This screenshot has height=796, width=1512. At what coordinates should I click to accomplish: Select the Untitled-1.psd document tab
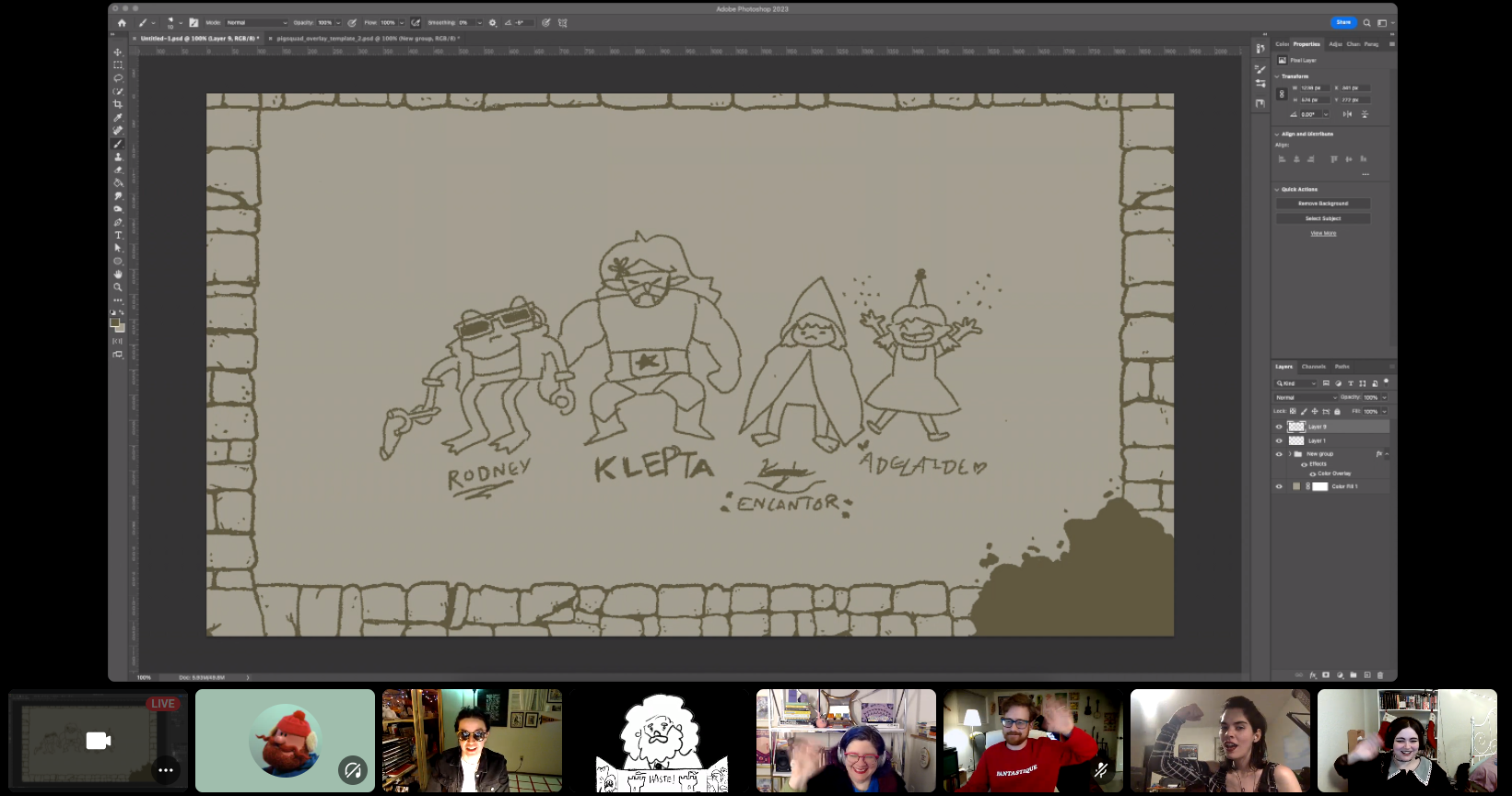(199, 39)
